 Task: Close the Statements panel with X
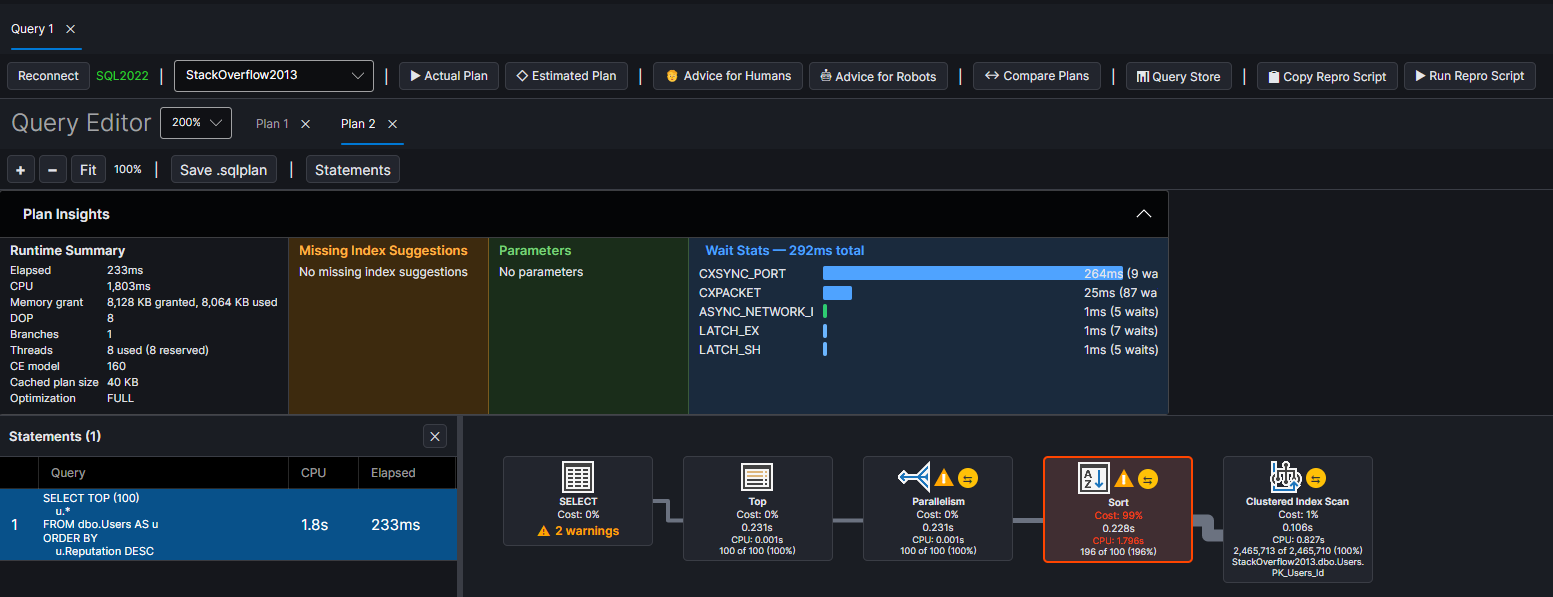click(434, 436)
